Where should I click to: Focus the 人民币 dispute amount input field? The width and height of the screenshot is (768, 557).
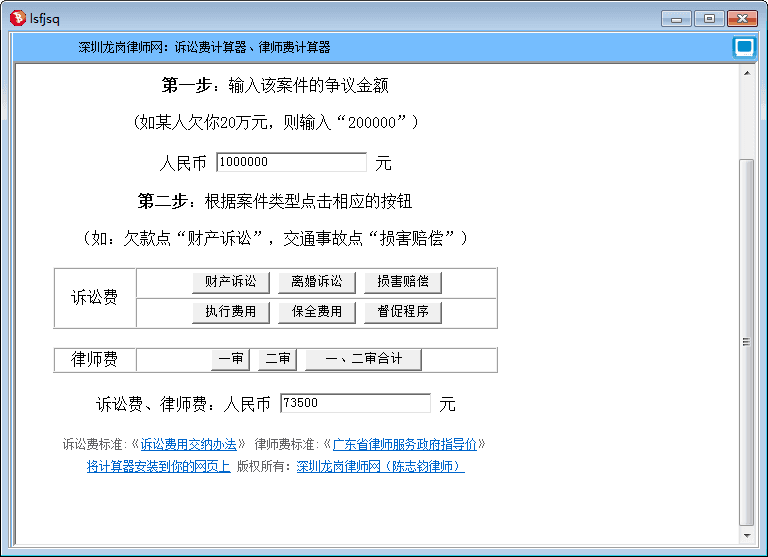(x=291, y=162)
